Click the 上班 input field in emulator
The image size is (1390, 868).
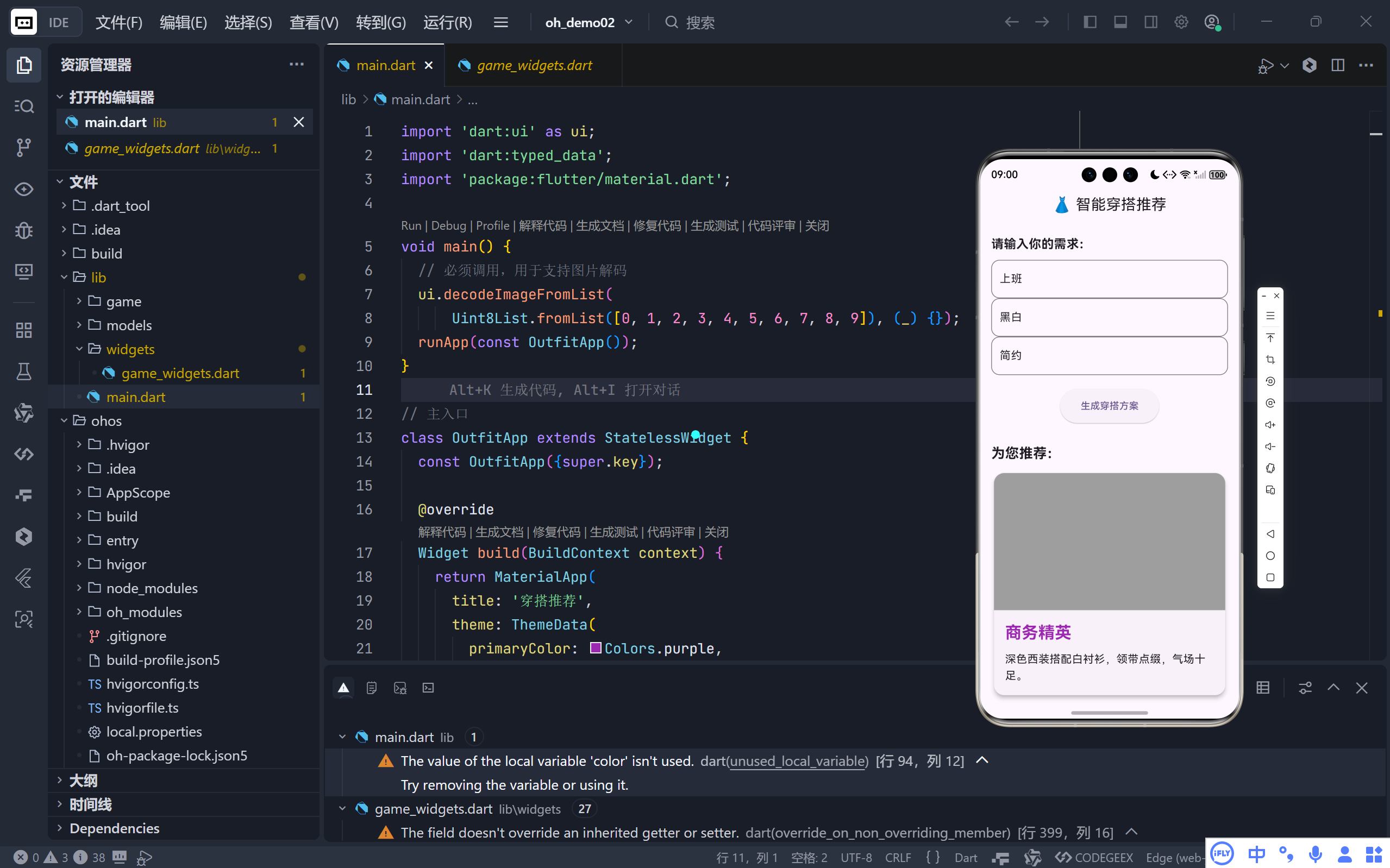[1109, 279]
